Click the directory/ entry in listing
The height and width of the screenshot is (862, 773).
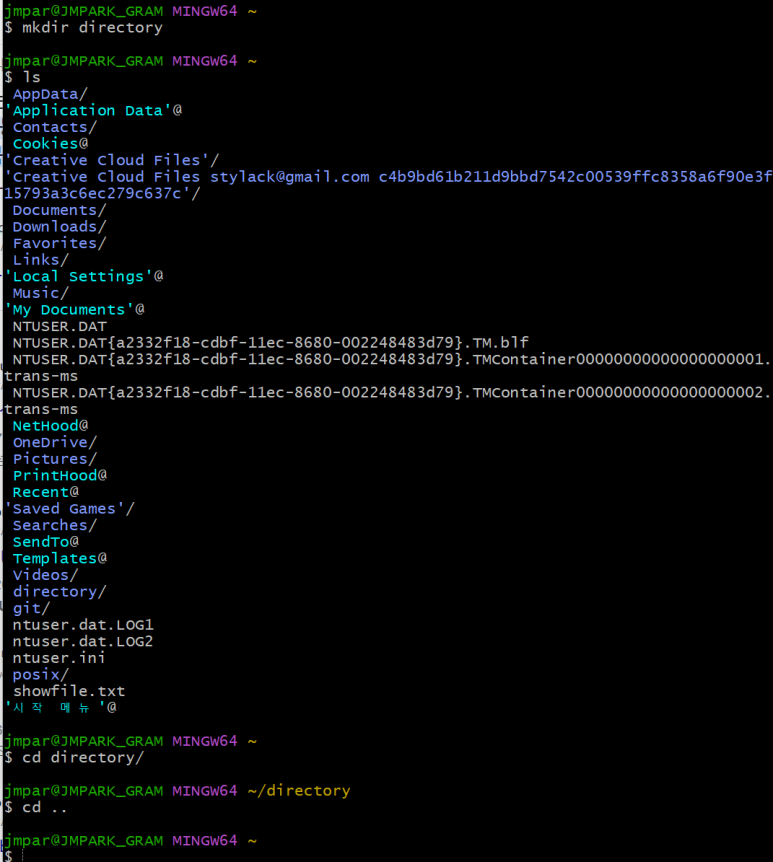[59, 592]
